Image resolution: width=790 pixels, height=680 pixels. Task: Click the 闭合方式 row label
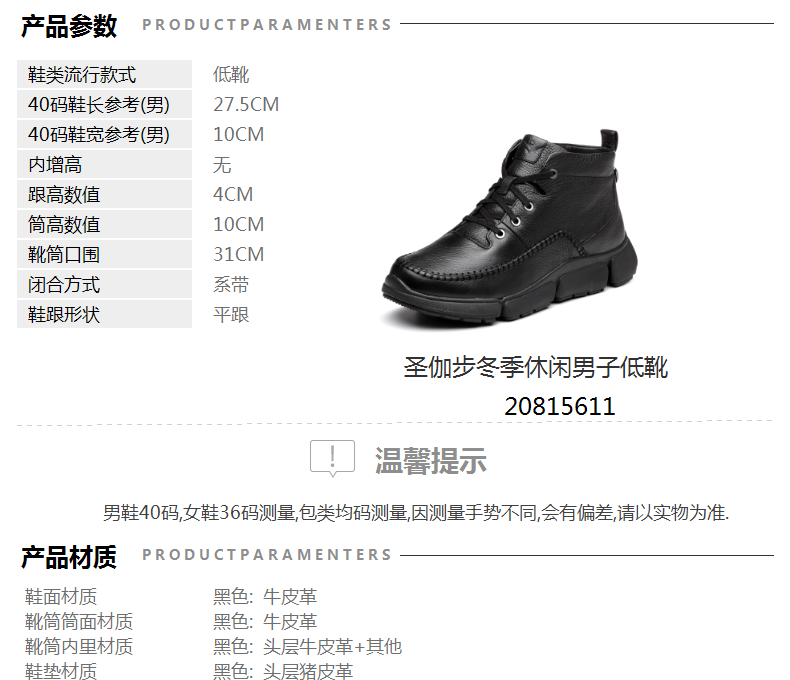[104, 285]
